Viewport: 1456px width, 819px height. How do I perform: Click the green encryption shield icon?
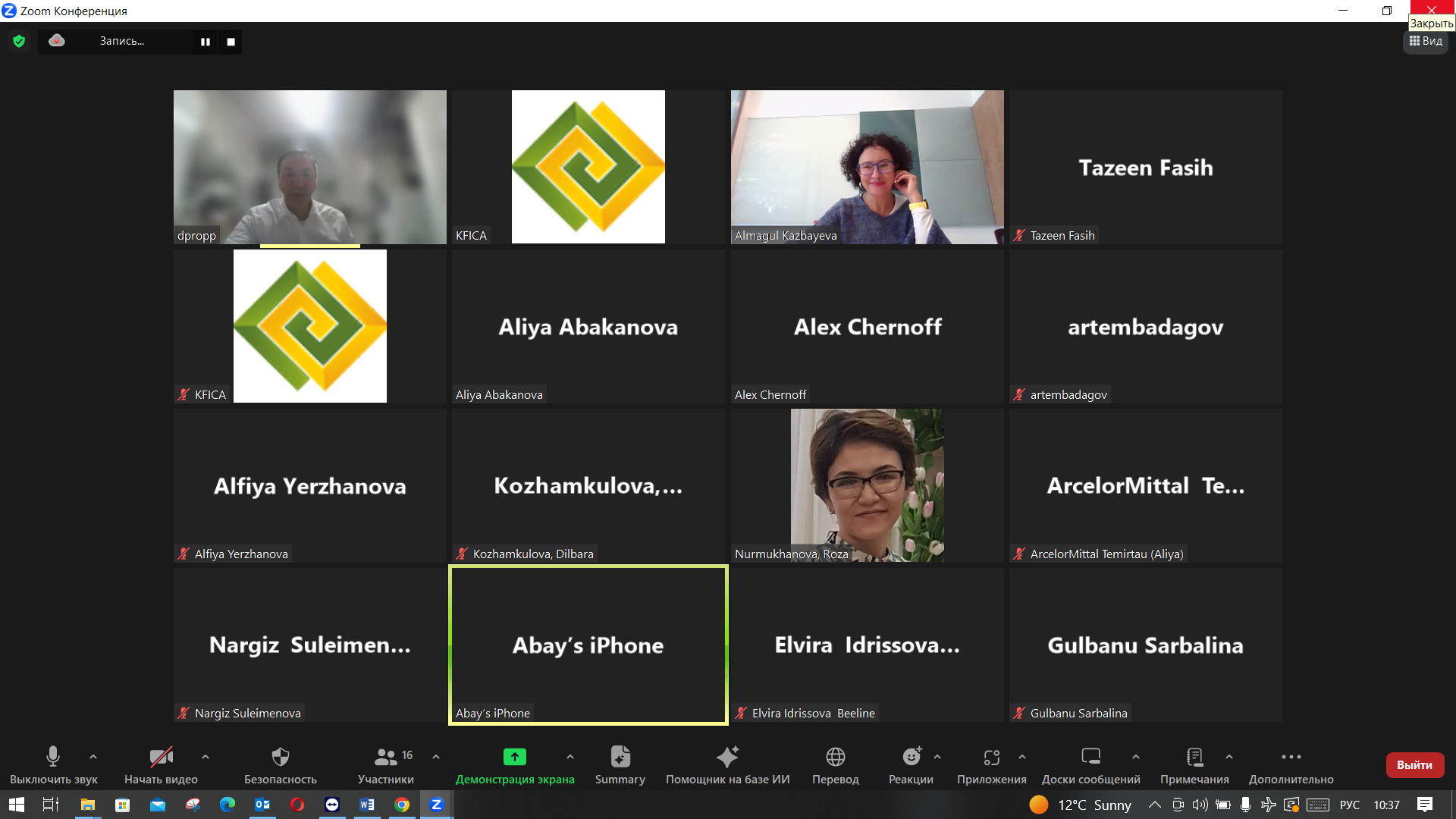click(19, 41)
